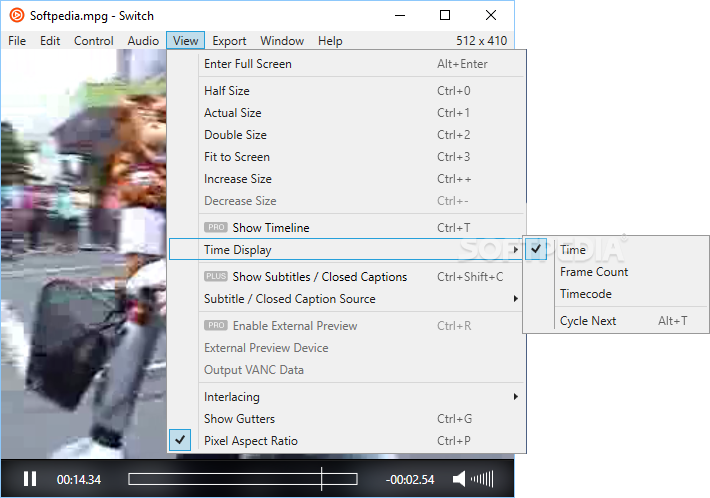Toggle Show Subtitles / Closed Captions
The width and height of the screenshot is (710, 498).
(347, 277)
